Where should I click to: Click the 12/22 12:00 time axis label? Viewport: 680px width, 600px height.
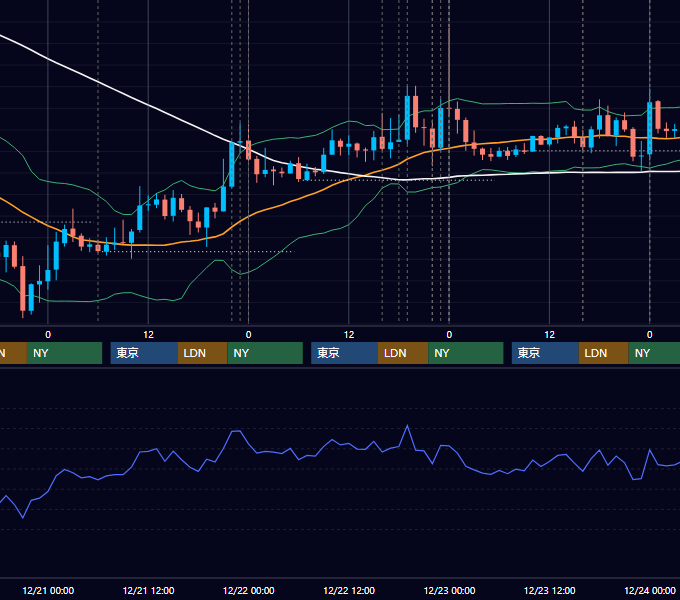pos(349,590)
